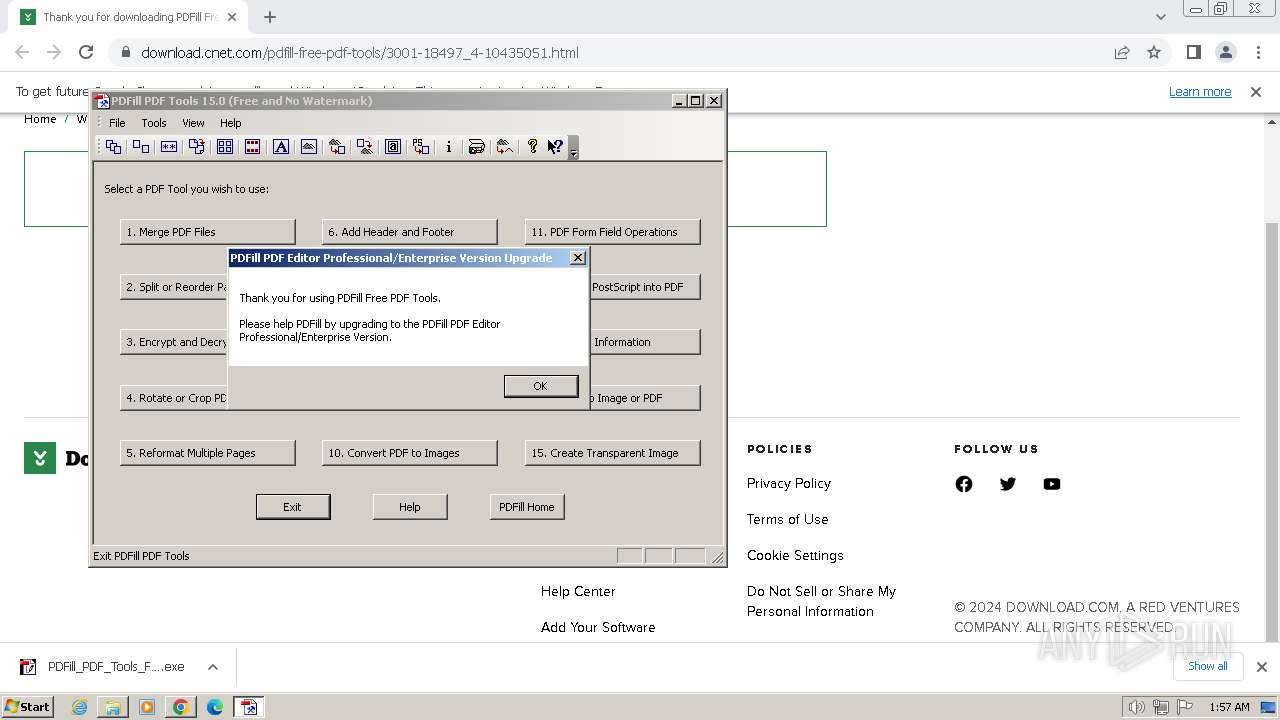Click the Help button beside Exit

tap(410, 507)
